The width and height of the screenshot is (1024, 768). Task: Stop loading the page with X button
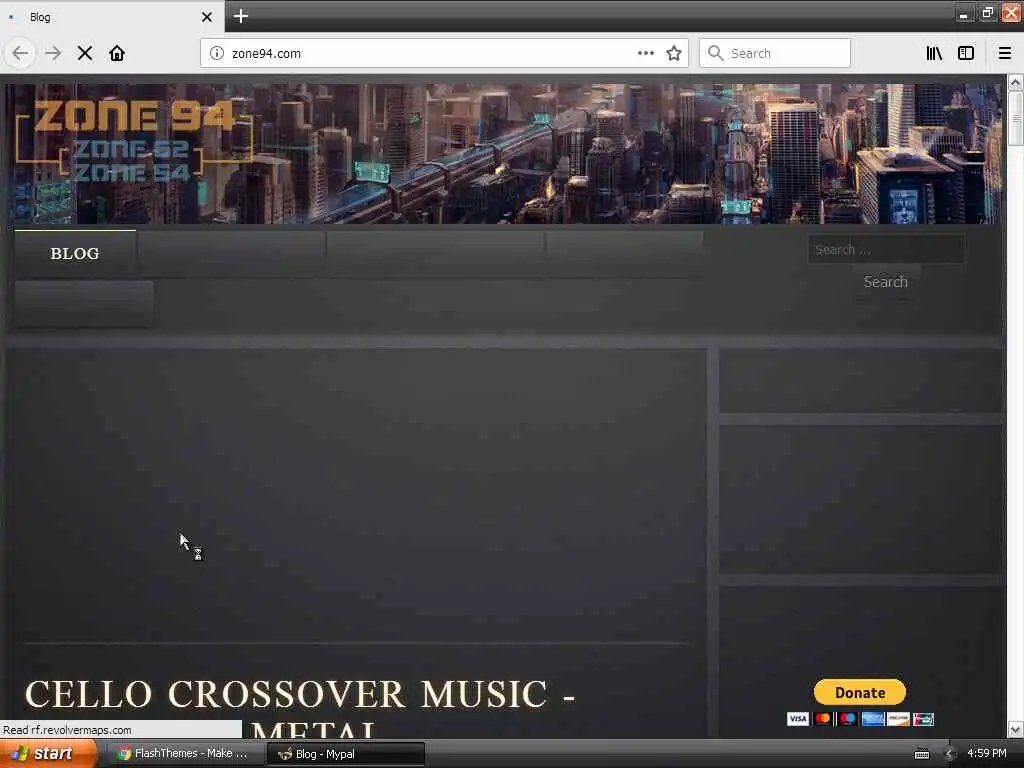pos(85,53)
